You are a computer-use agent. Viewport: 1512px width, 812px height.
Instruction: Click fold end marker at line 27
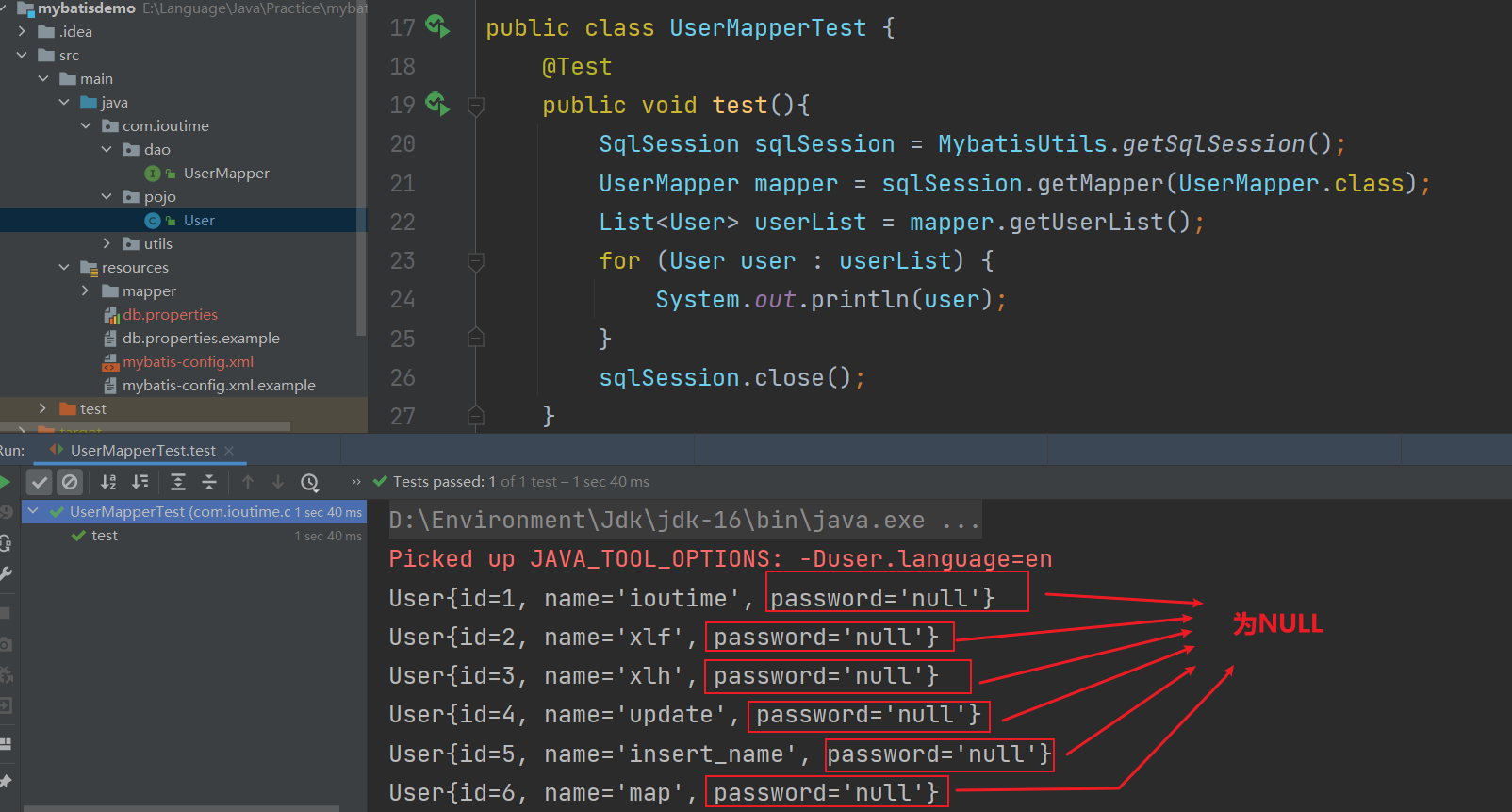click(476, 415)
